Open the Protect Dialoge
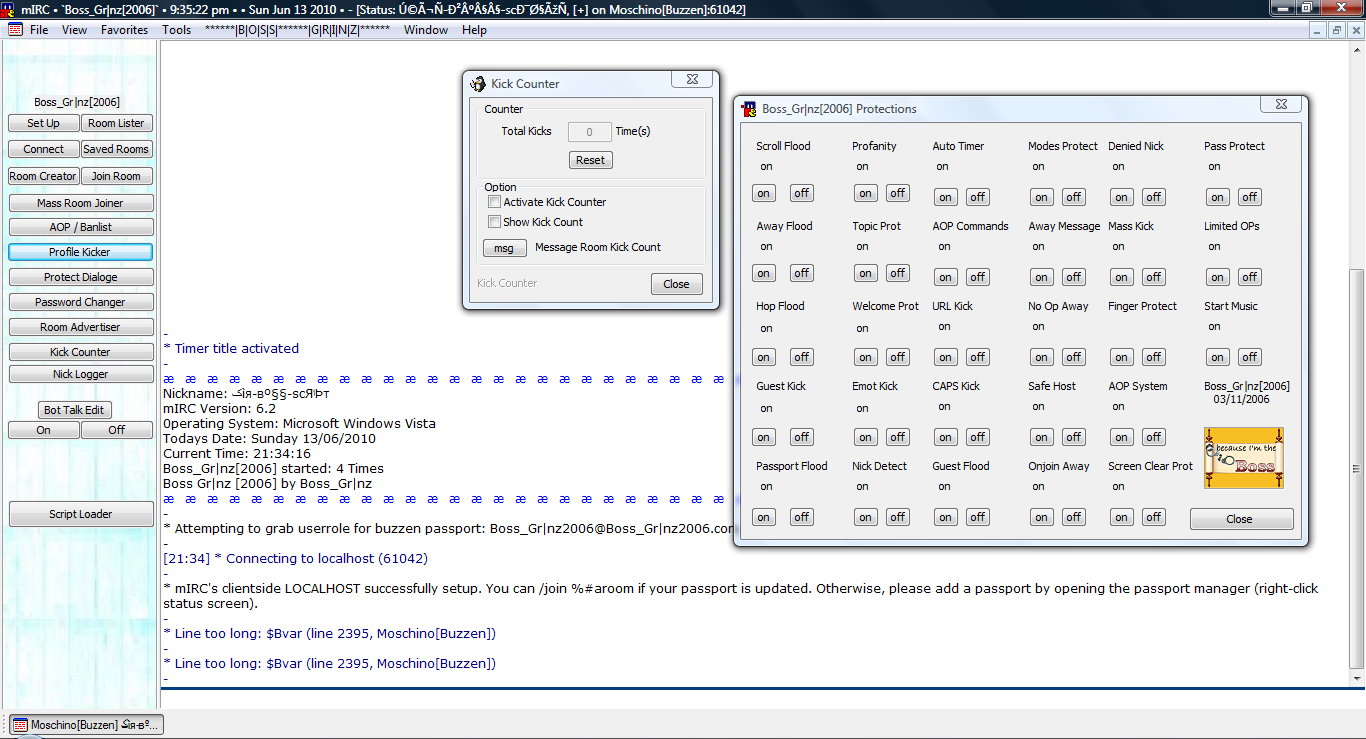This screenshot has width=1366, height=739. point(81,277)
